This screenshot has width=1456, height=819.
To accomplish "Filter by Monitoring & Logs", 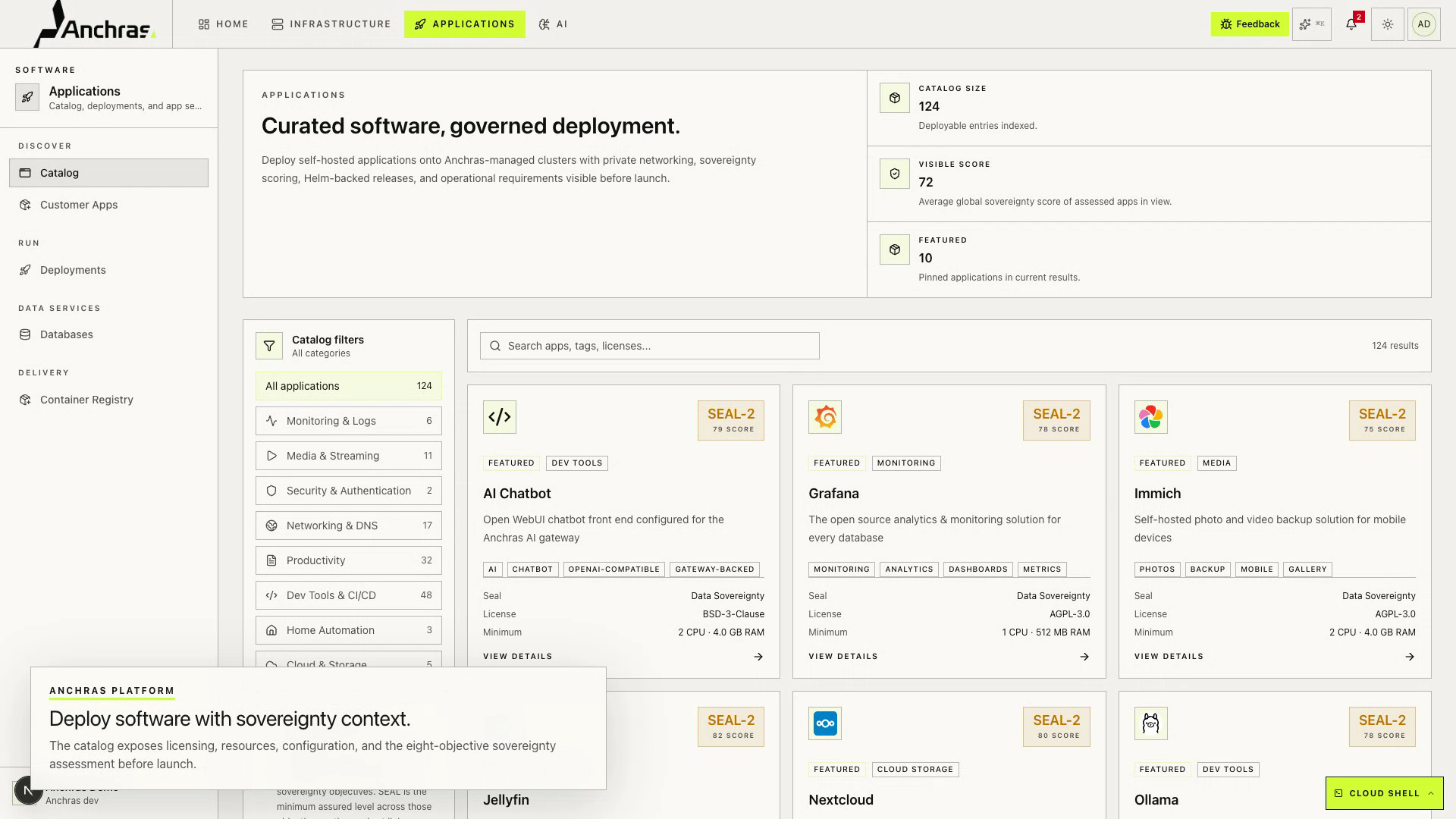I will (349, 421).
